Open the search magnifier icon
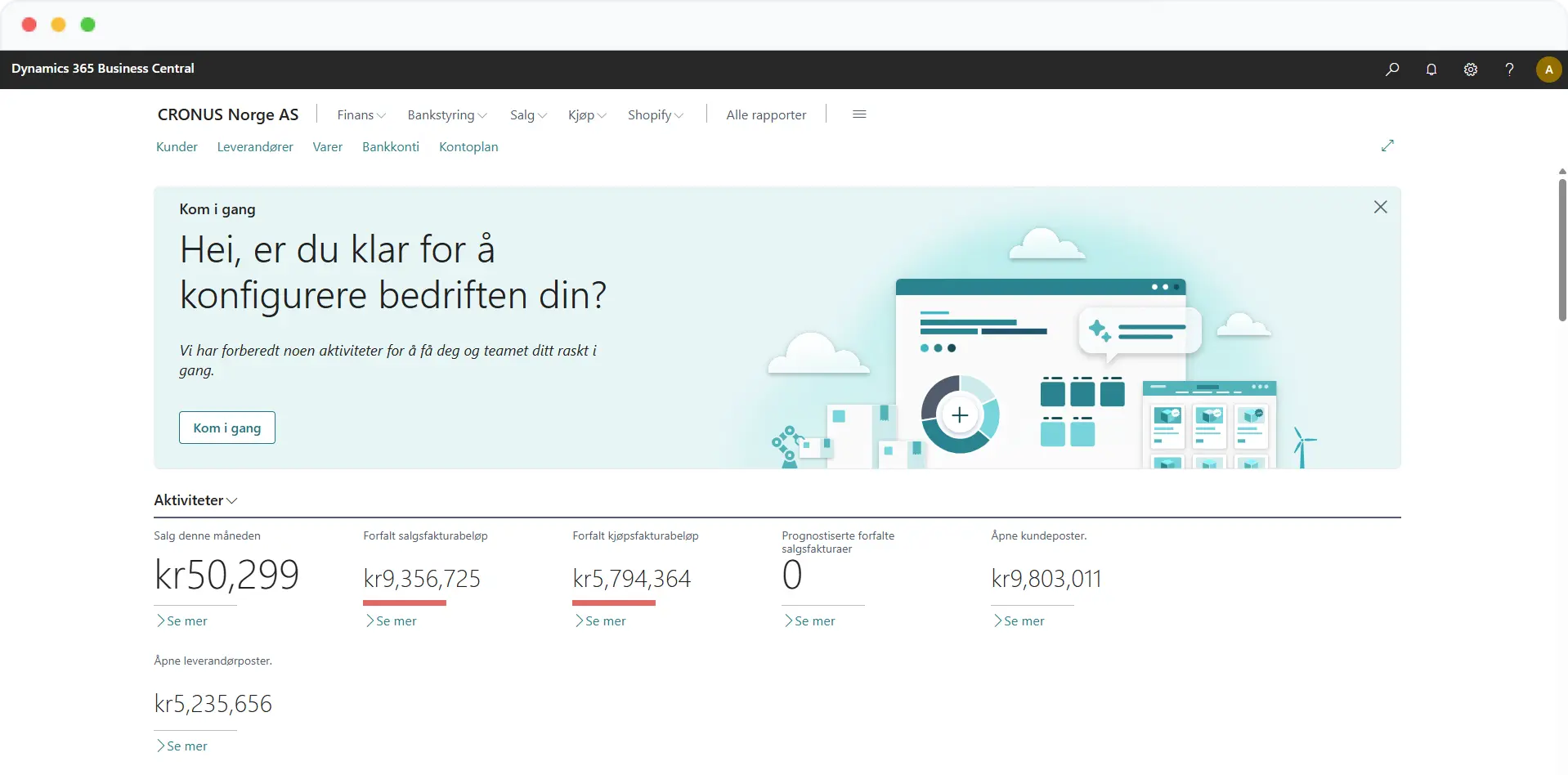Screen dimensions: 1568x775 pyautogui.click(x=1392, y=69)
